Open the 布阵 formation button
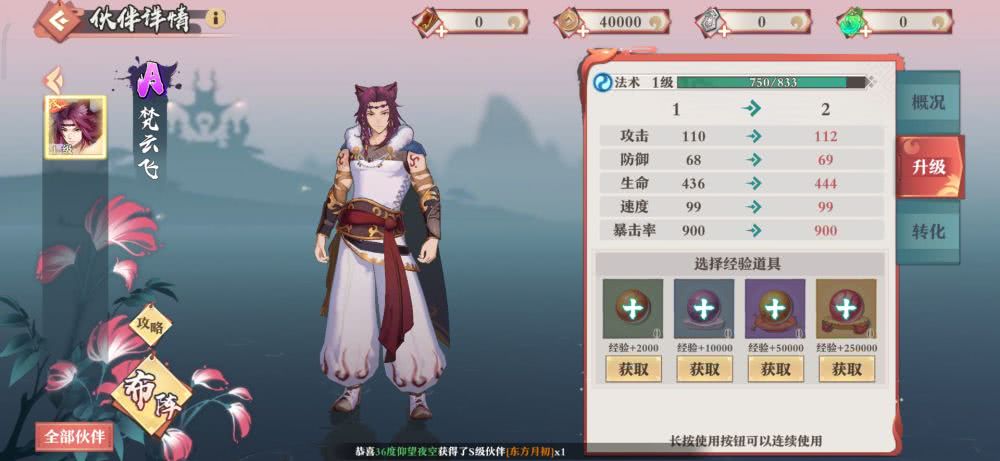This screenshot has height=461, width=1000. coord(151,393)
